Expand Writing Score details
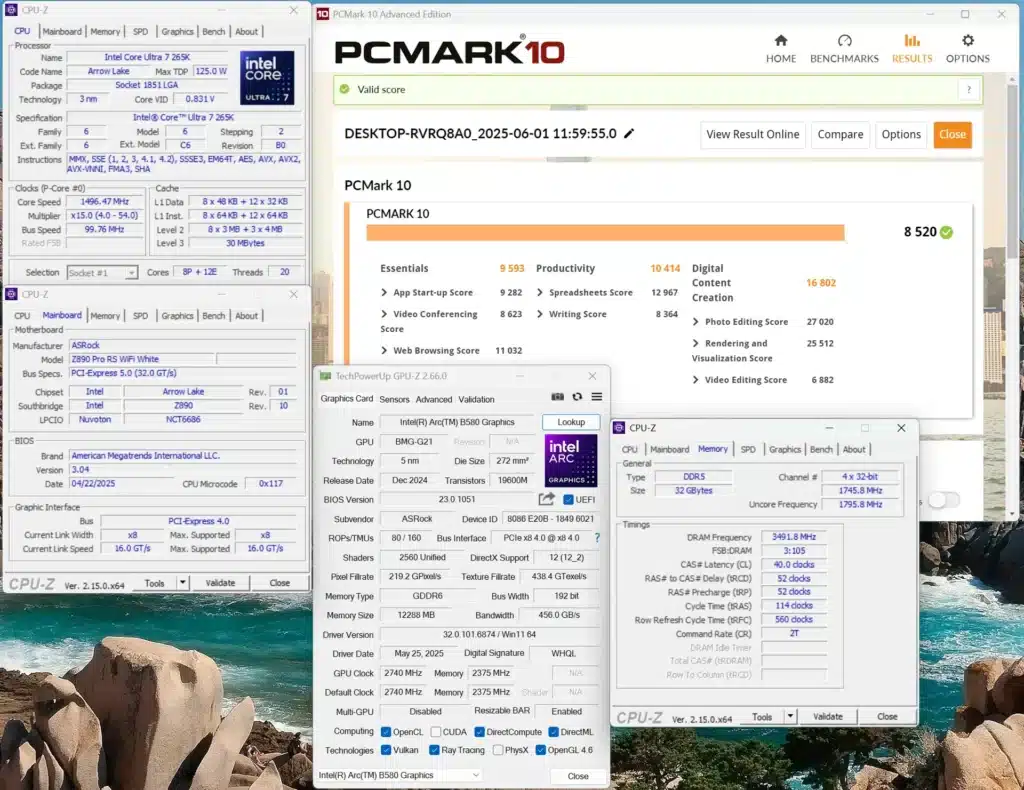The height and width of the screenshot is (790, 1024). [539, 314]
